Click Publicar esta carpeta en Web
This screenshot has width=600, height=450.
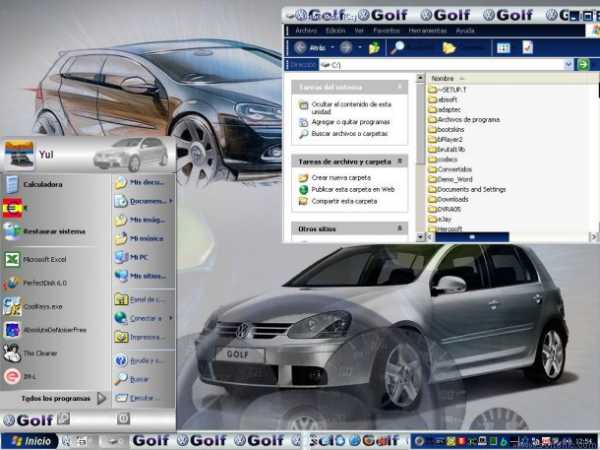tap(353, 189)
